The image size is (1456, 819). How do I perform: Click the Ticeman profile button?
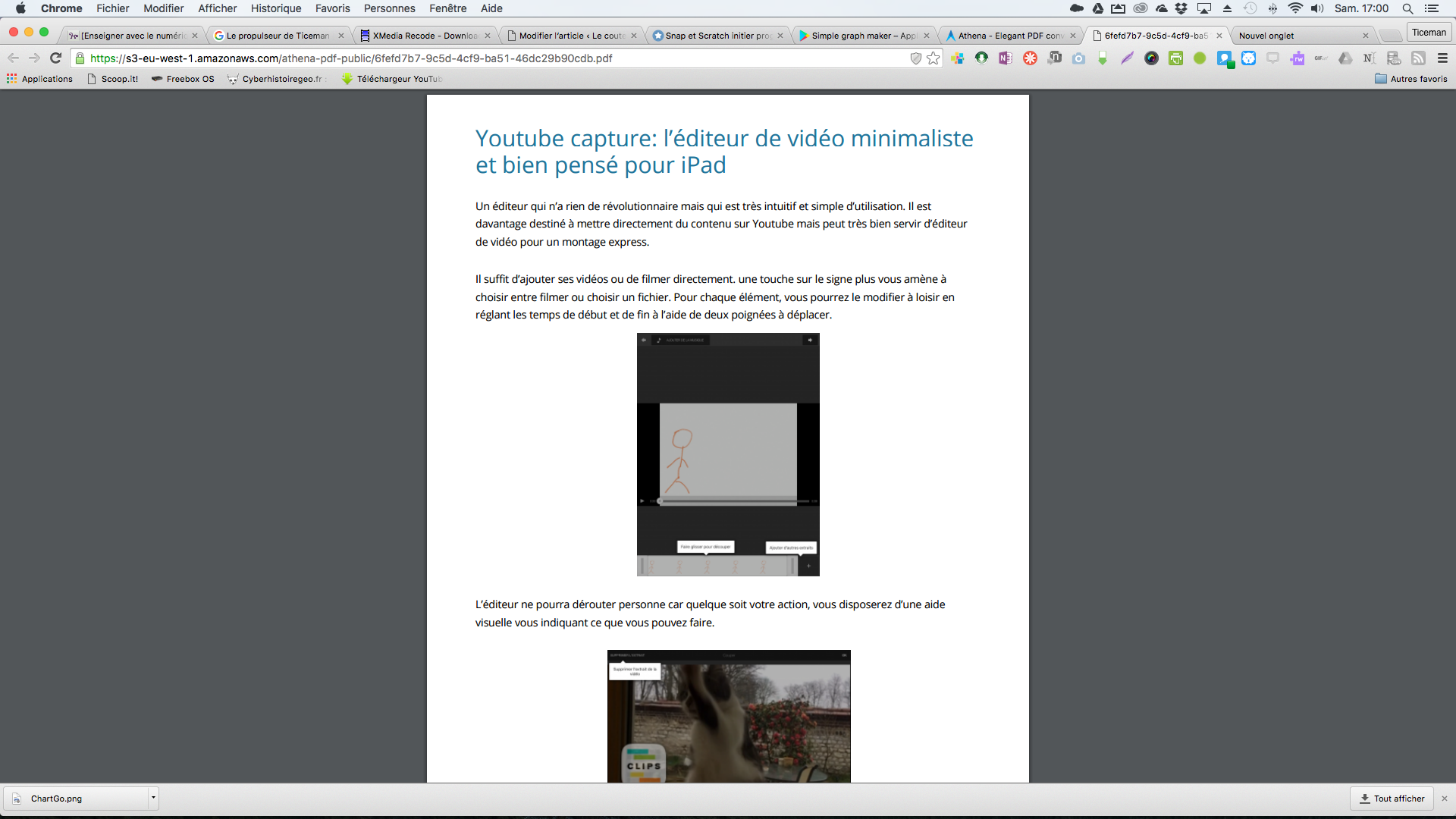[x=1429, y=33]
